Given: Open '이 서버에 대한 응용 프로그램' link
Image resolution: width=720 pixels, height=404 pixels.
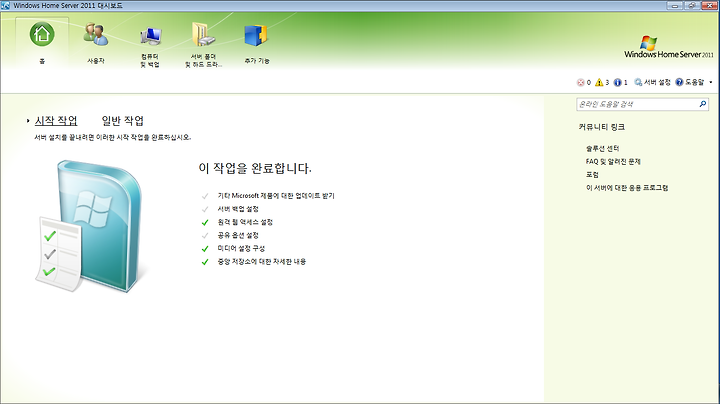Looking at the screenshot, I should tap(627, 188).
